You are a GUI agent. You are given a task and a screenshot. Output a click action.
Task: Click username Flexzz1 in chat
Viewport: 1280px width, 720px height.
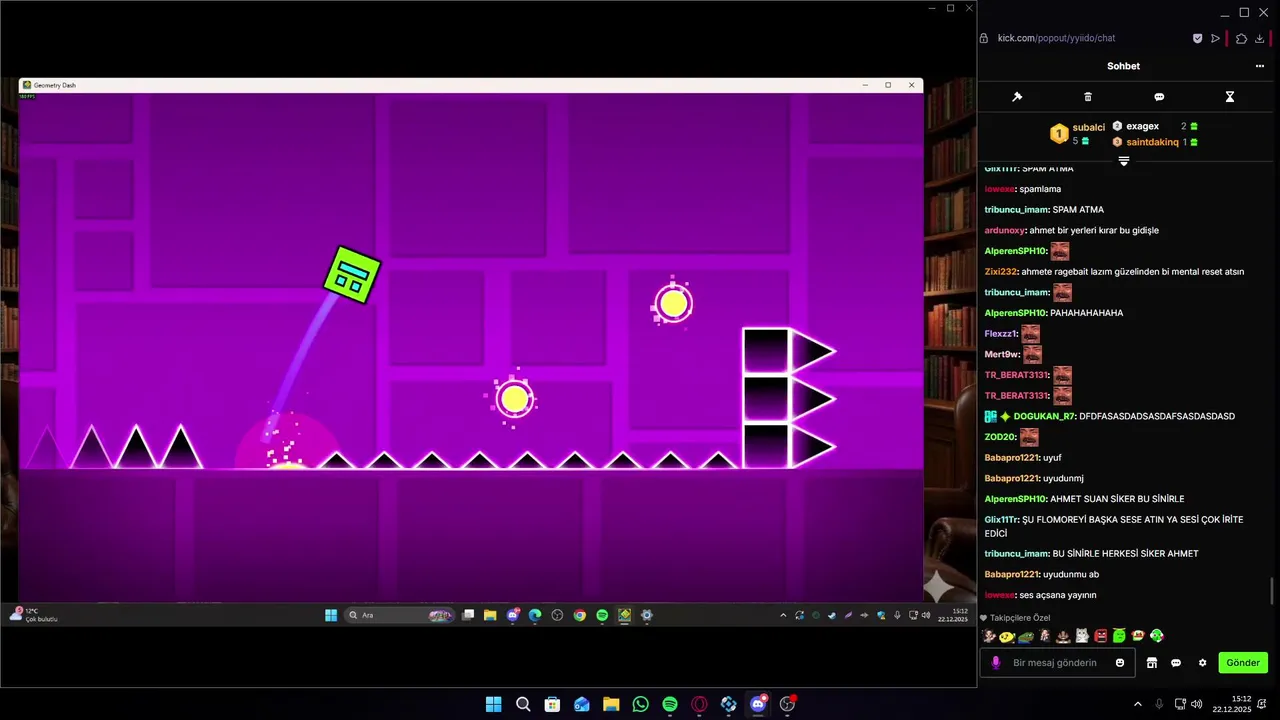click(x=1000, y=333)
